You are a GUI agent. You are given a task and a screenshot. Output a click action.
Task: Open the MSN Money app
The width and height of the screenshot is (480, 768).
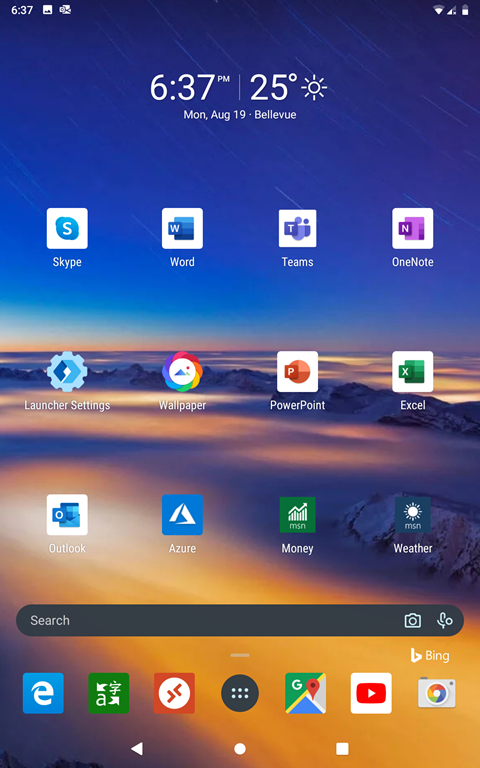click(x=297, y=515)
